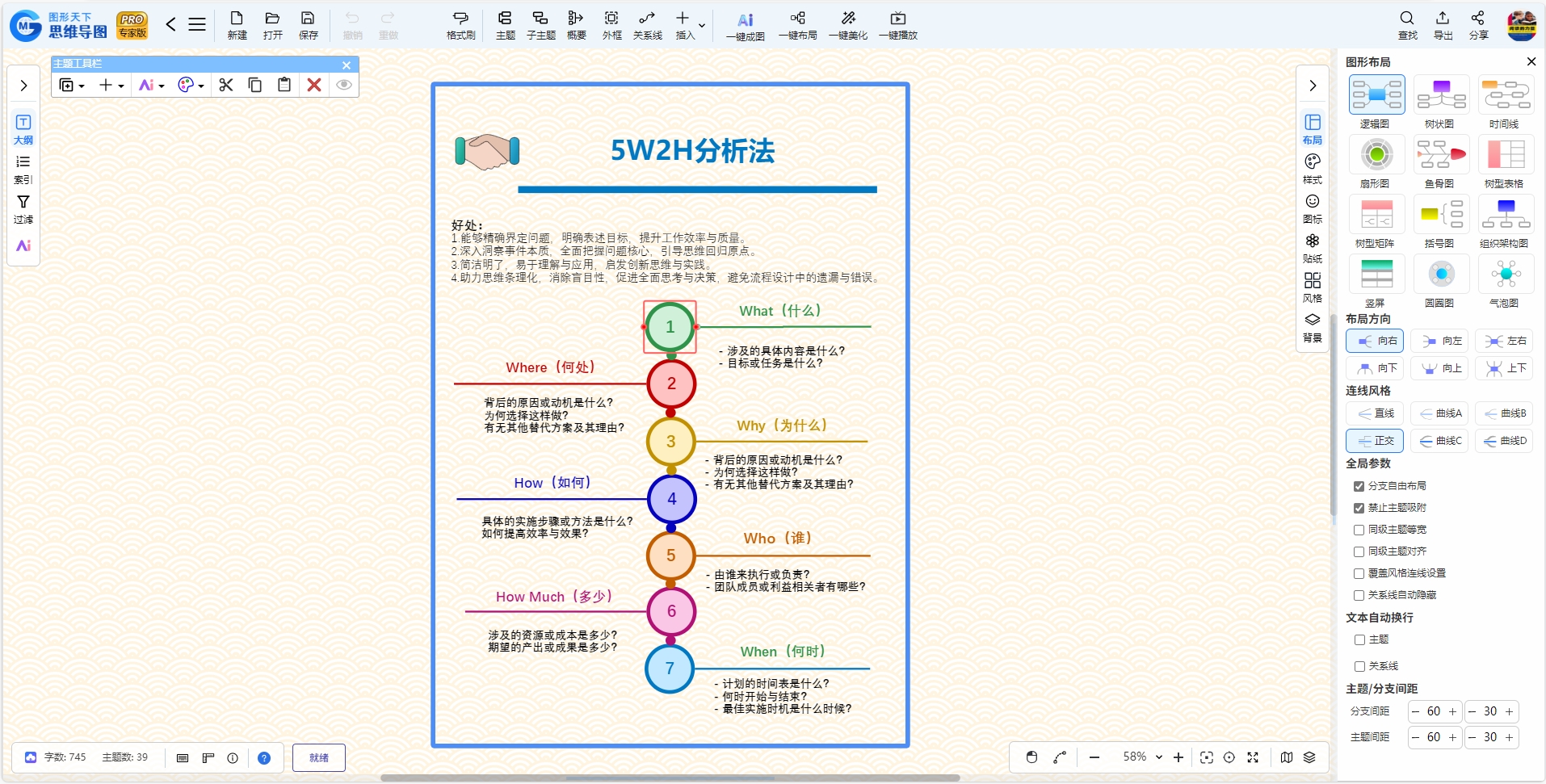Switch to the 背景 background tab

pyautogui.click(x=1313, y=327)
